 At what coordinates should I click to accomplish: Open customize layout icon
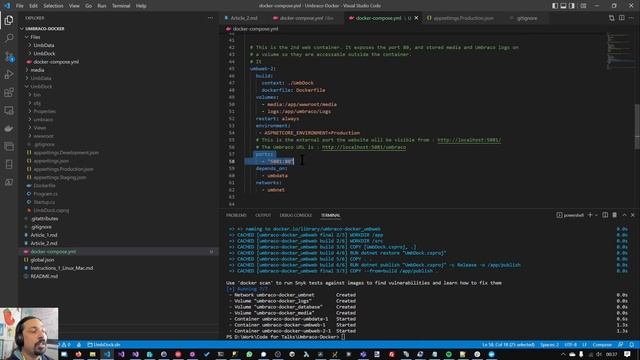pos(584,6)
